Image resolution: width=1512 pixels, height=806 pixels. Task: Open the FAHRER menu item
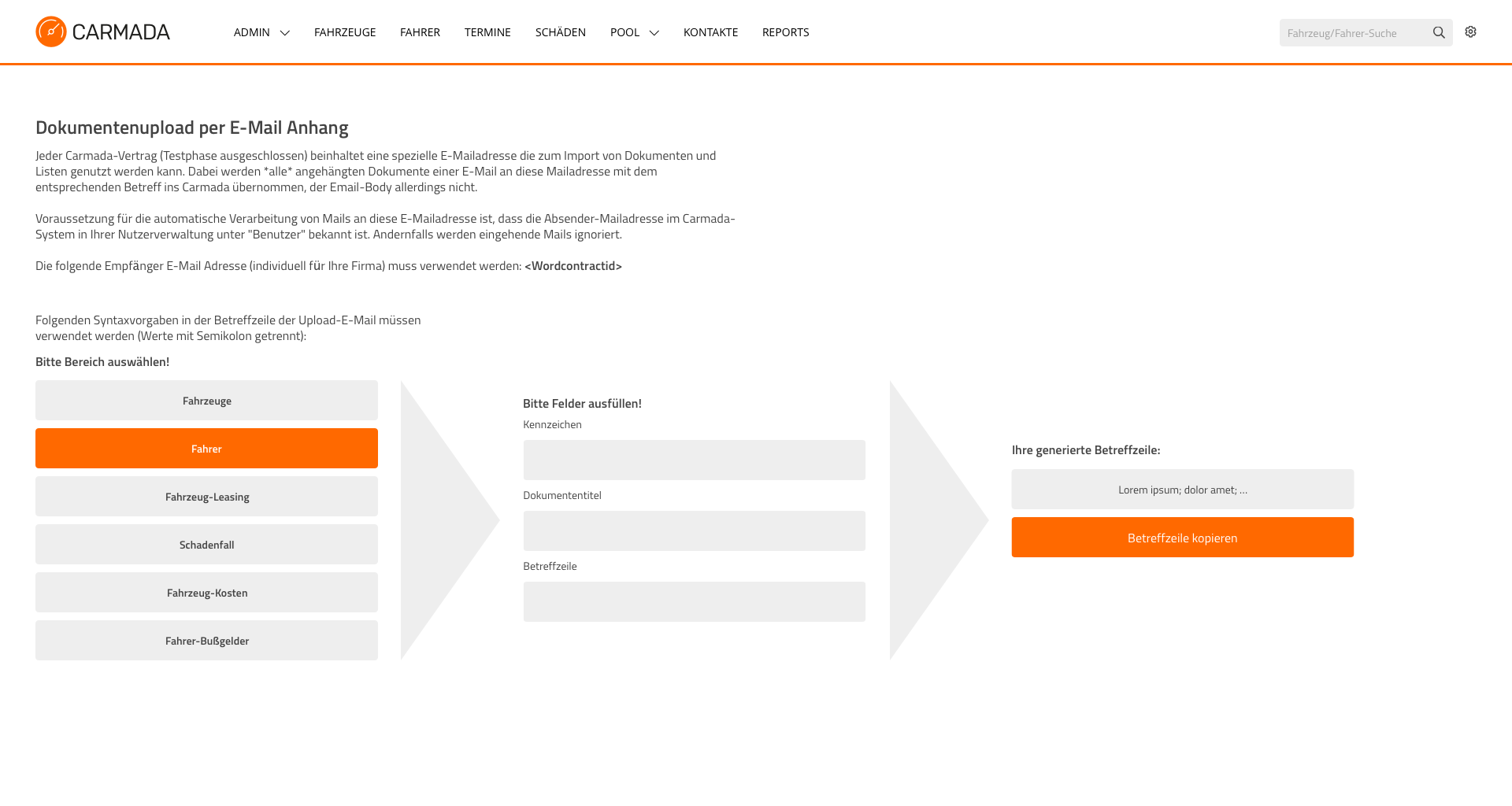click(x=420, y=32)
